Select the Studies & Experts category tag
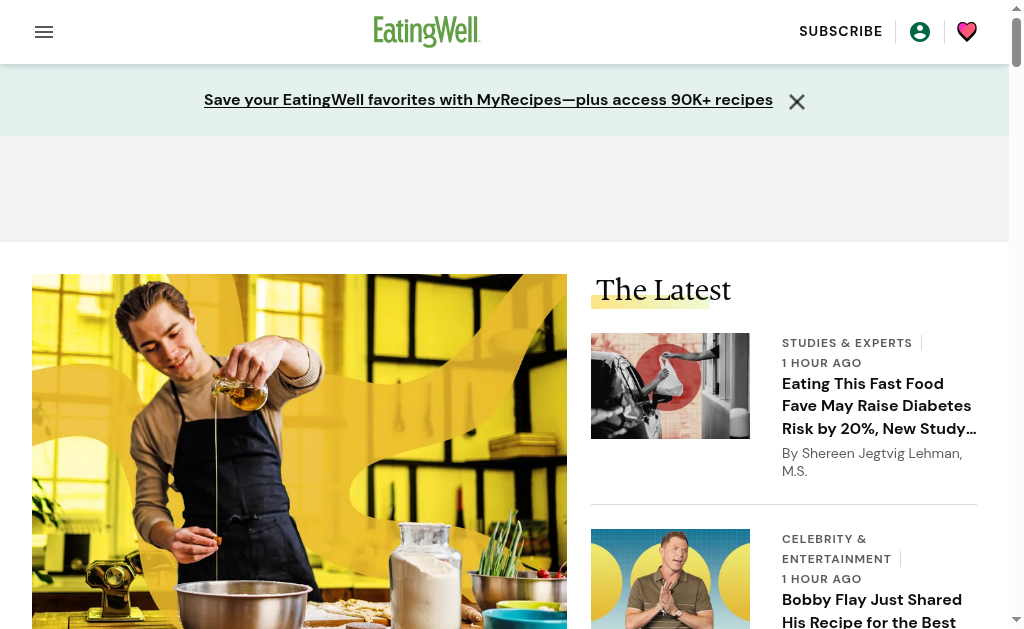The width and height of the screenshot is (1024, 629). tap(846, 343)
